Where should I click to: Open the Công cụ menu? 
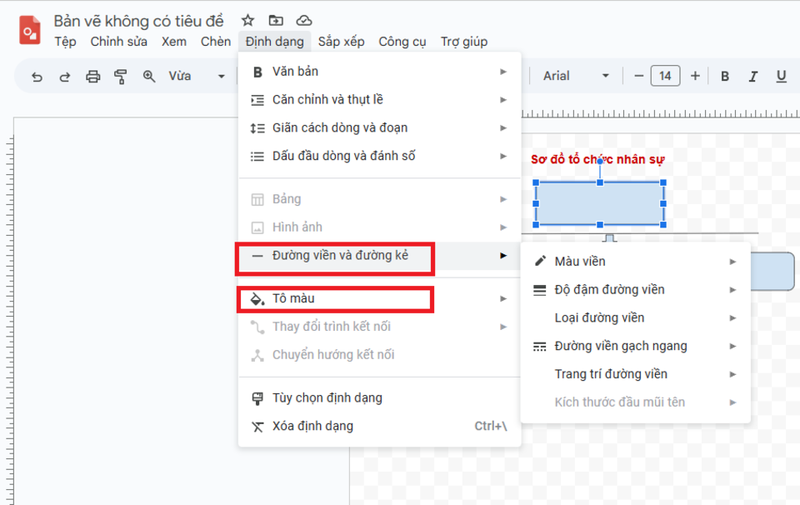[x=402, y=42]
